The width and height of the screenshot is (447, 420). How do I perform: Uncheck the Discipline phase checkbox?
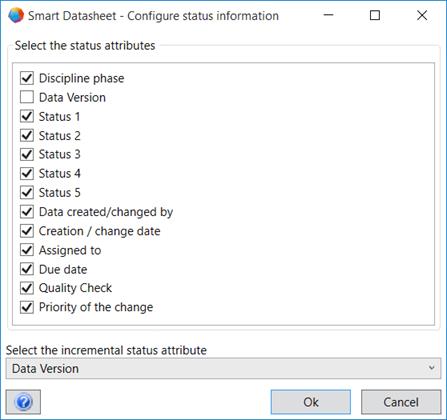pyautogui.click(x=27, y=78)
